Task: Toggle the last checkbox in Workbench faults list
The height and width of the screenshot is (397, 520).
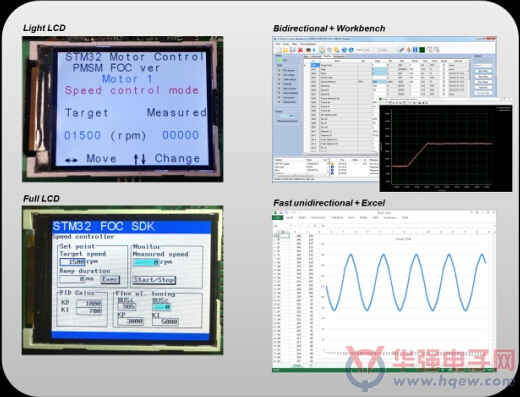Action: (279, 102)
